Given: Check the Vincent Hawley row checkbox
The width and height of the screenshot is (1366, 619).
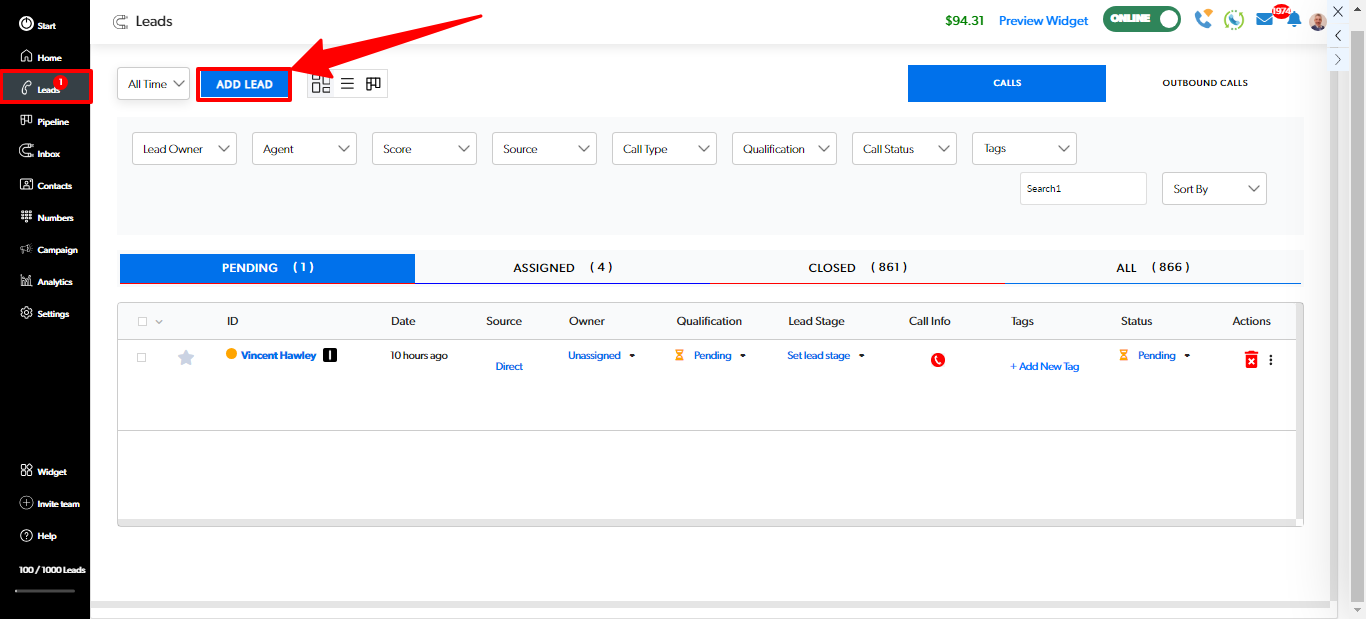Looking at the screenshot, I should [x=141, y=357].
